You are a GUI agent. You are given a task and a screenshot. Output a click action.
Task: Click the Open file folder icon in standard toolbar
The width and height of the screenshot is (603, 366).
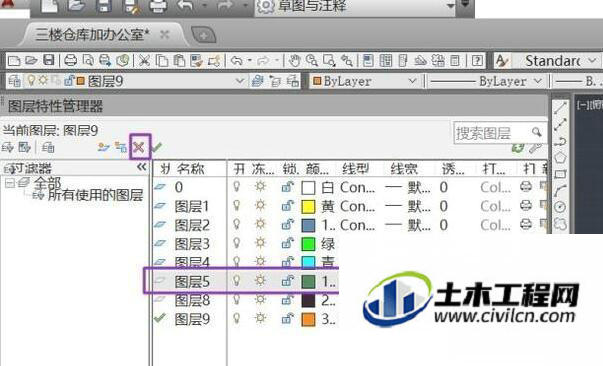(x=31, y=61)
